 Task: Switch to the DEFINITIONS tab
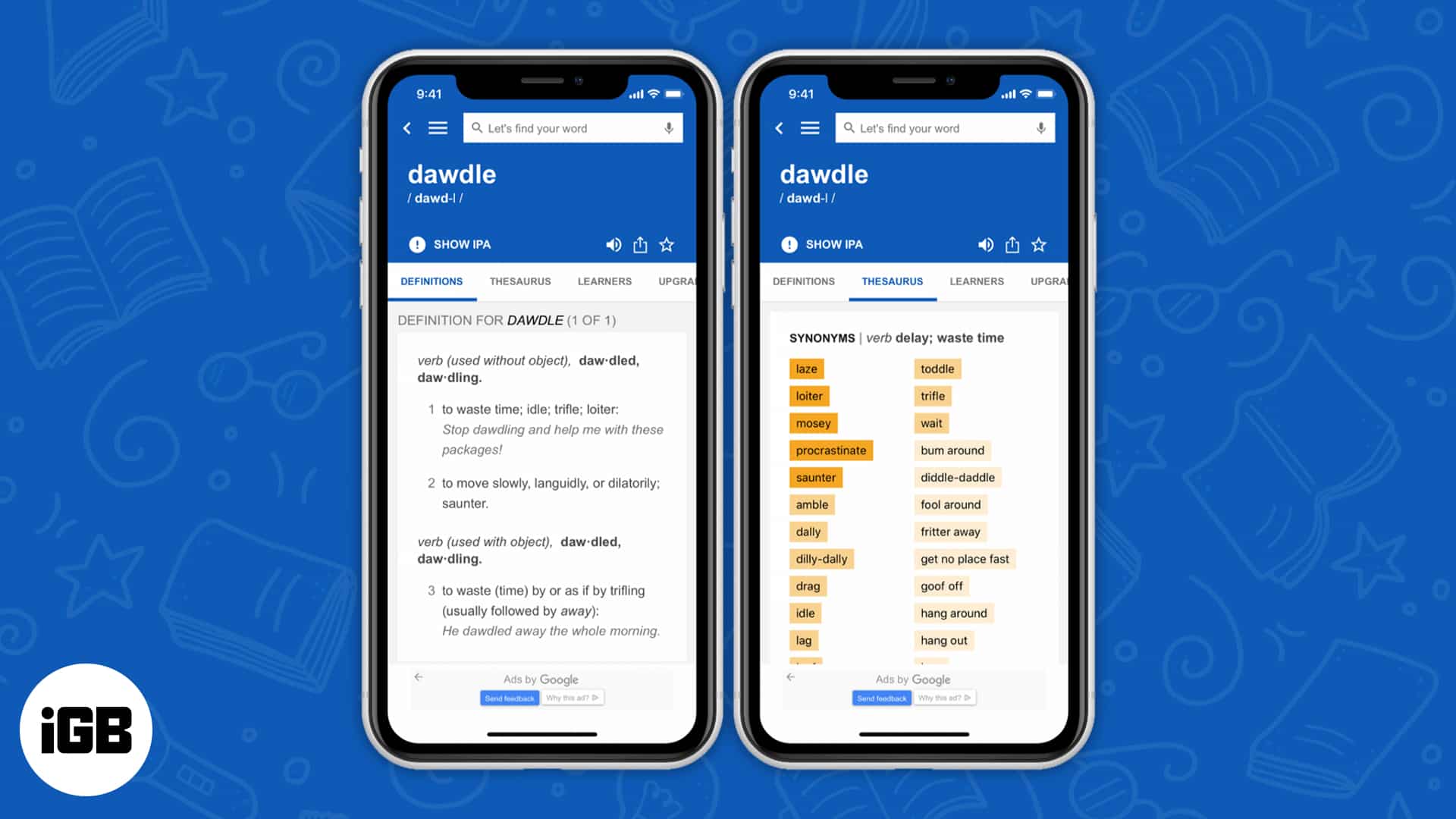tap(803, 281)
